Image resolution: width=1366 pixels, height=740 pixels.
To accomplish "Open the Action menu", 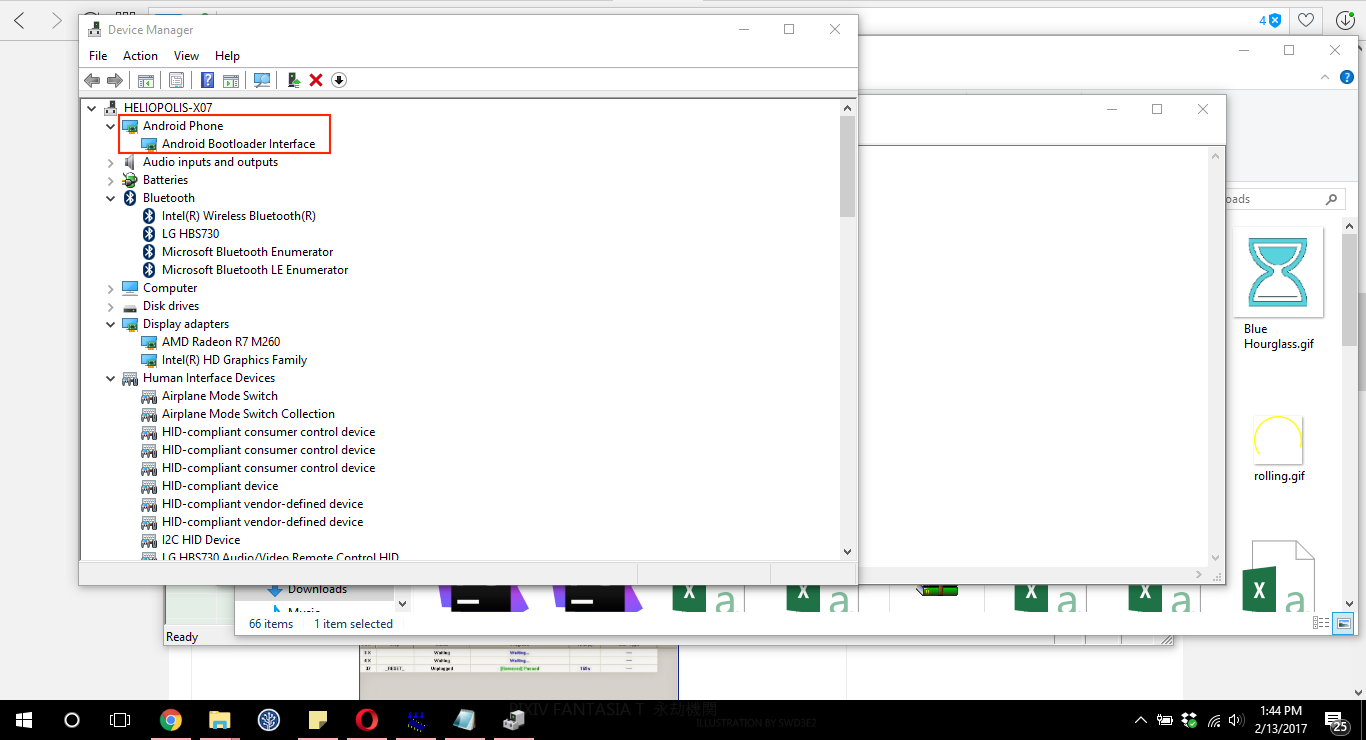I will pyautogui.click(x=140, y=56).
